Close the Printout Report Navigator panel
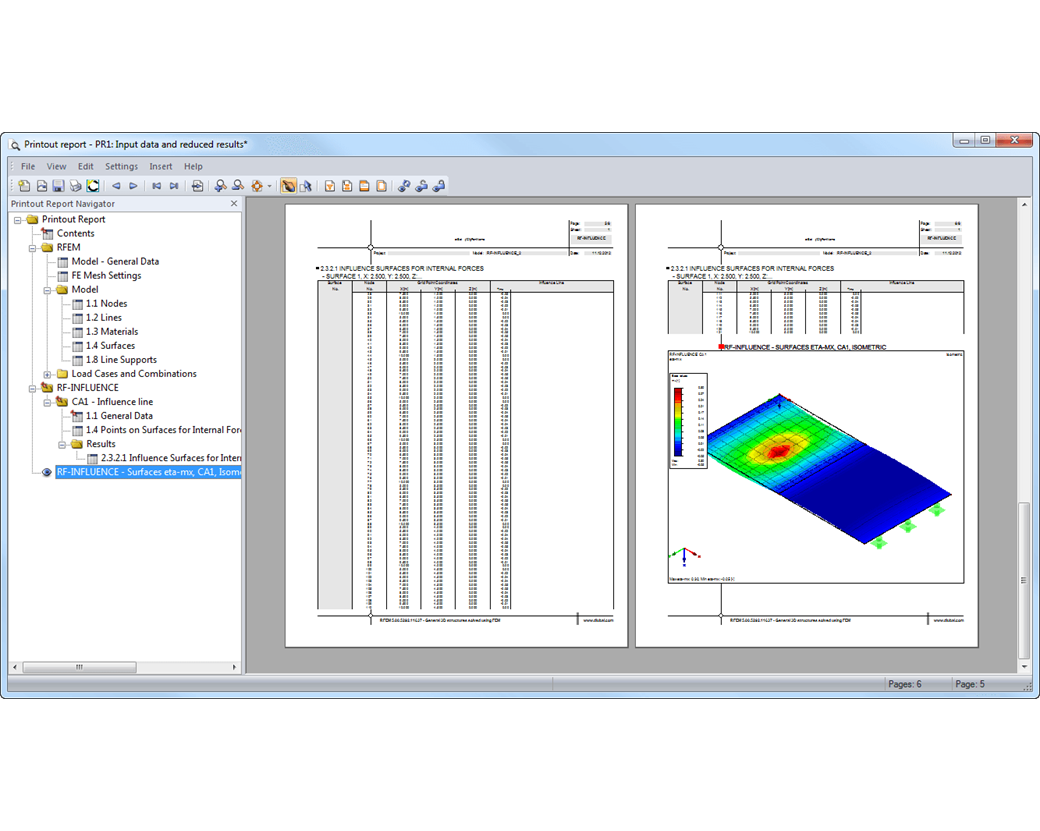Image resolution: width=1040 pixels, height=831 pixels. click(x=233, y=204)
